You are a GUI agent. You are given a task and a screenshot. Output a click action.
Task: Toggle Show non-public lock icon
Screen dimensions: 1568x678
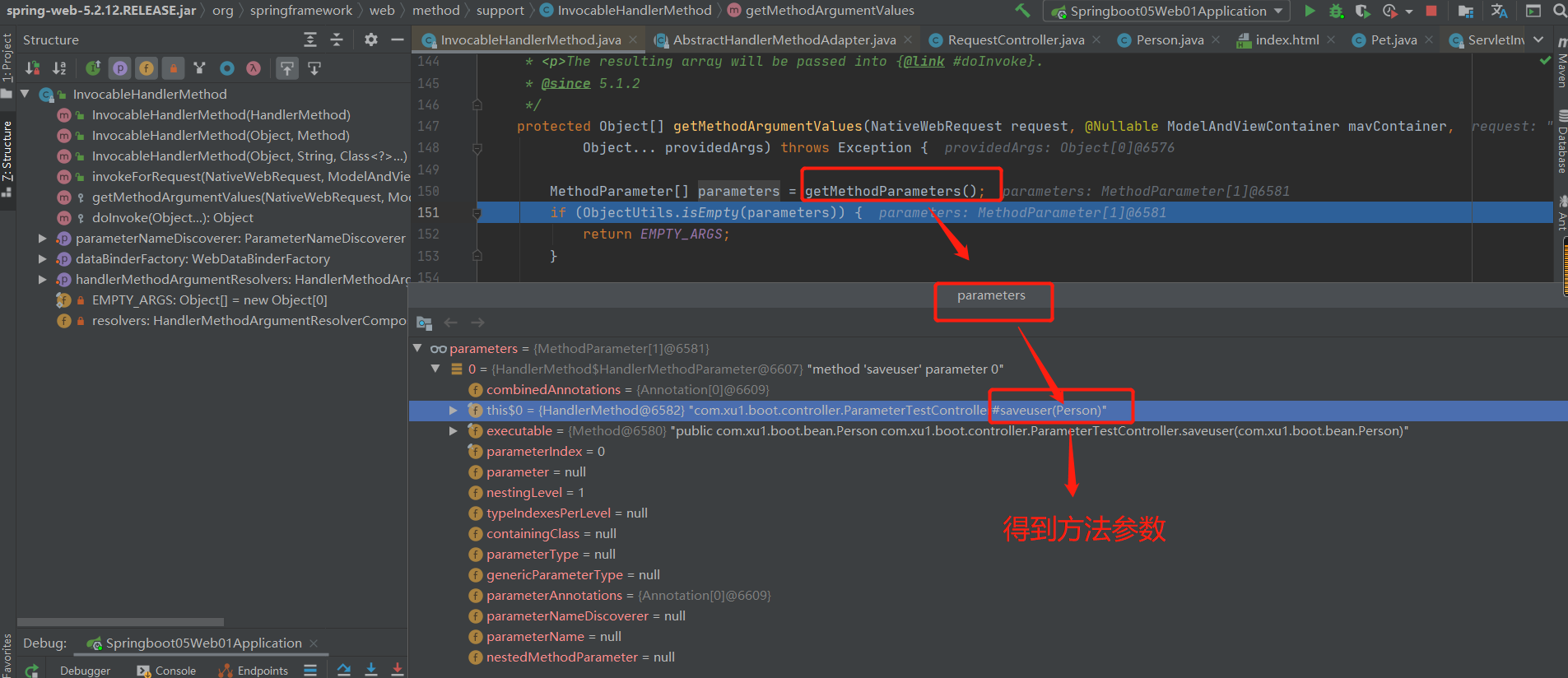pyautogui.click(x=173, y=68)
